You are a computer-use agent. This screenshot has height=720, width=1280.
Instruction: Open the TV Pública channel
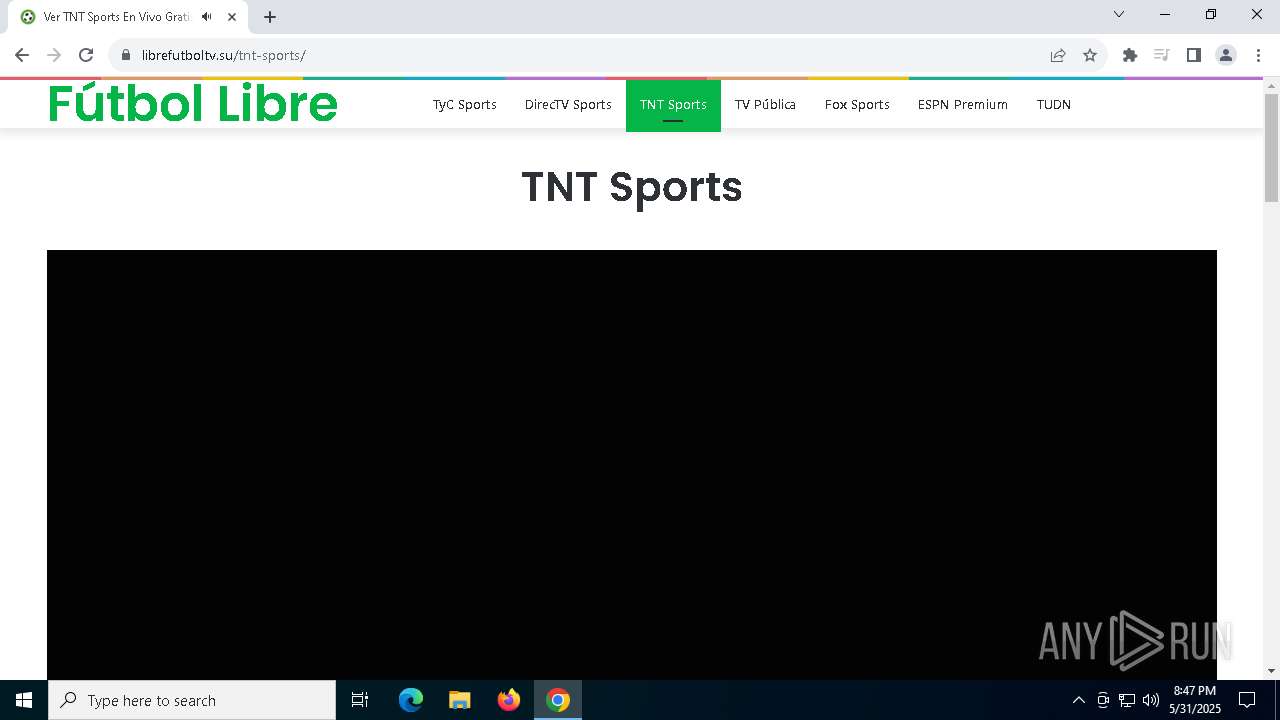tap(765, 105)
